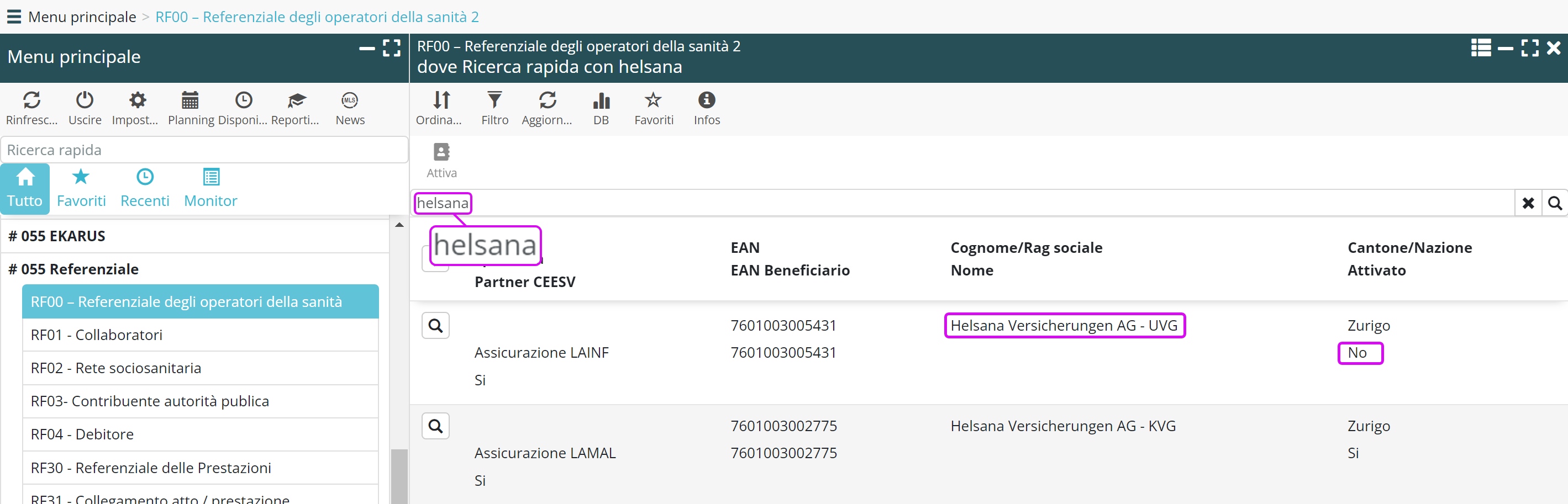Open Impostazioni gear settings

click(x=138, y=100)
